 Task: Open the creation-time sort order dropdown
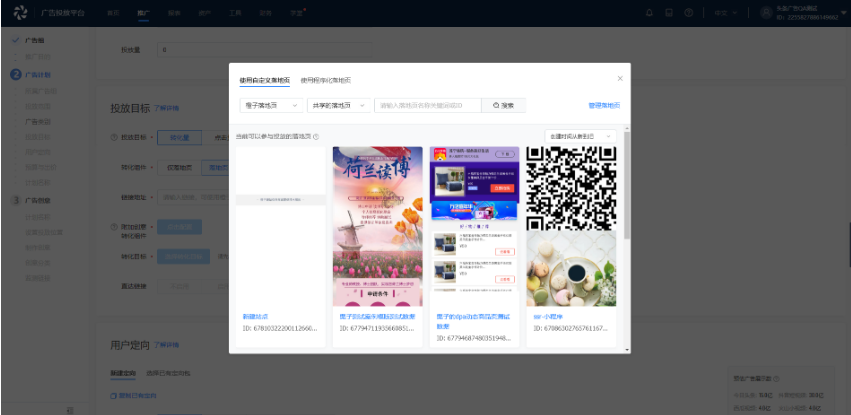[580, 136]
